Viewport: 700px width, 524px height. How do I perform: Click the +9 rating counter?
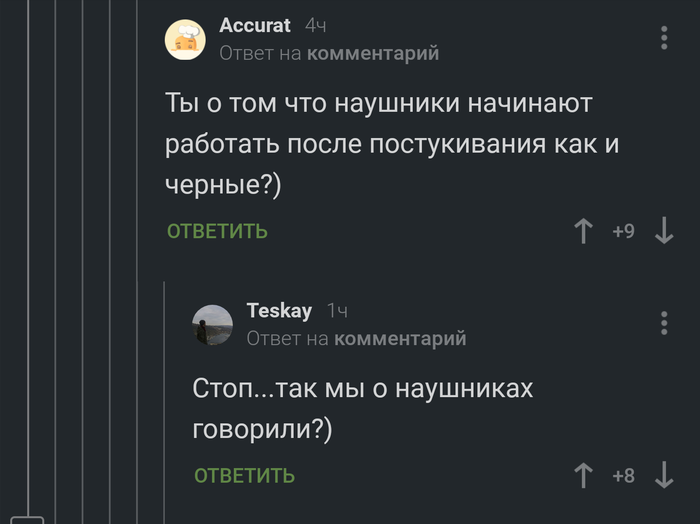(x=623, y=231)
